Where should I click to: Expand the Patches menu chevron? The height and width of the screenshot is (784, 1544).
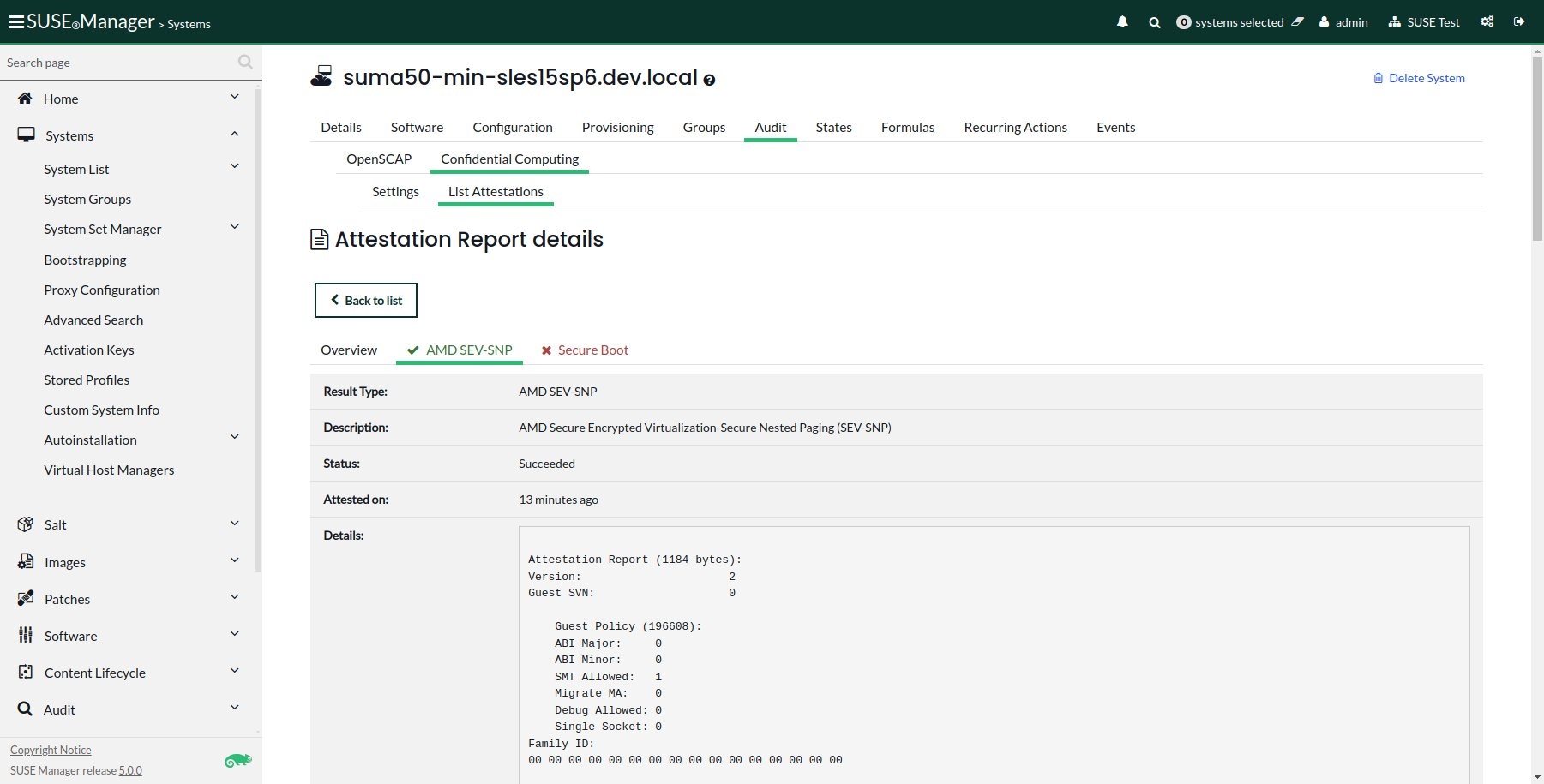coord(235,596)
